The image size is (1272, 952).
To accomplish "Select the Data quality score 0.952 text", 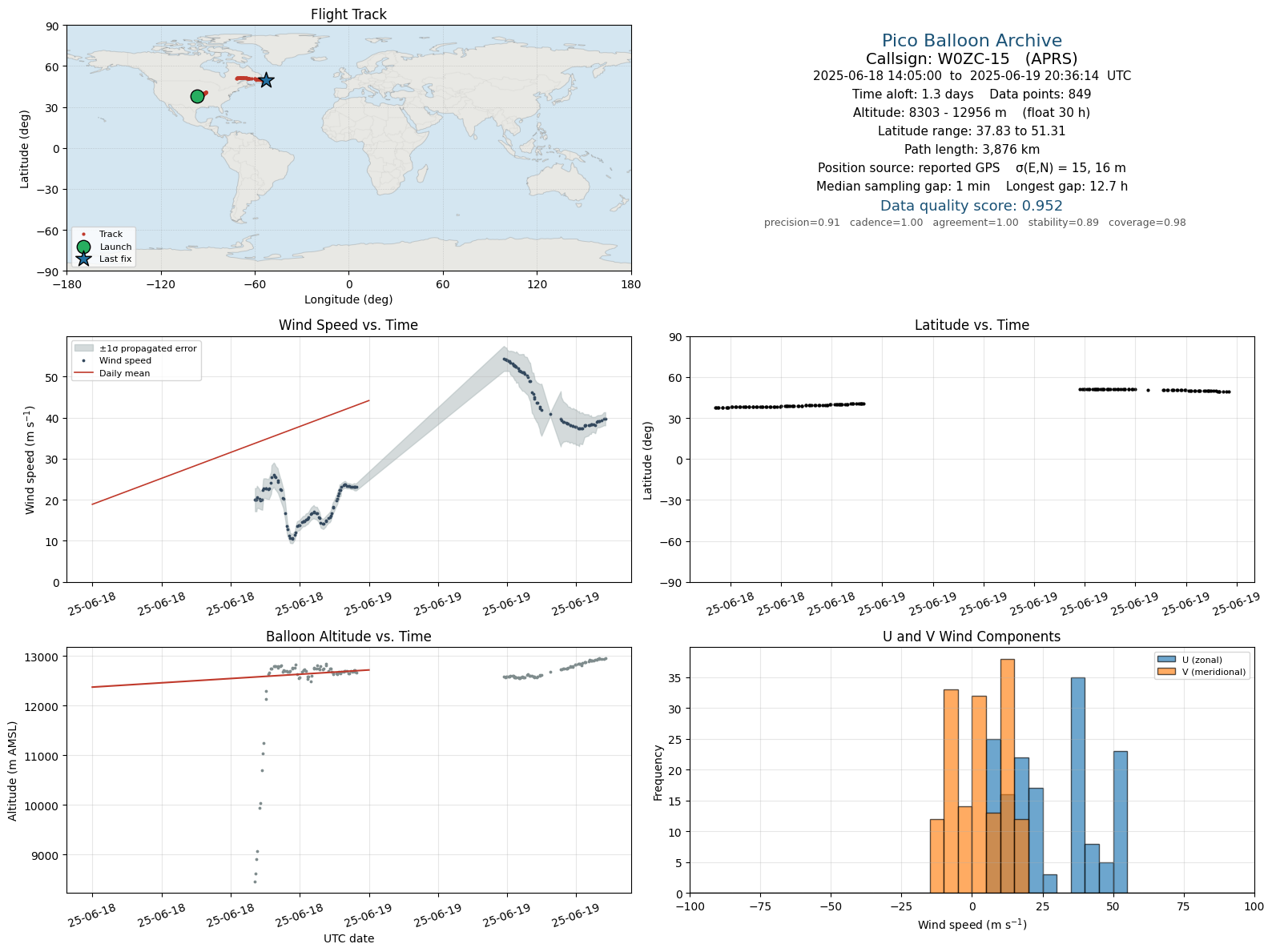I will point(972,206).
